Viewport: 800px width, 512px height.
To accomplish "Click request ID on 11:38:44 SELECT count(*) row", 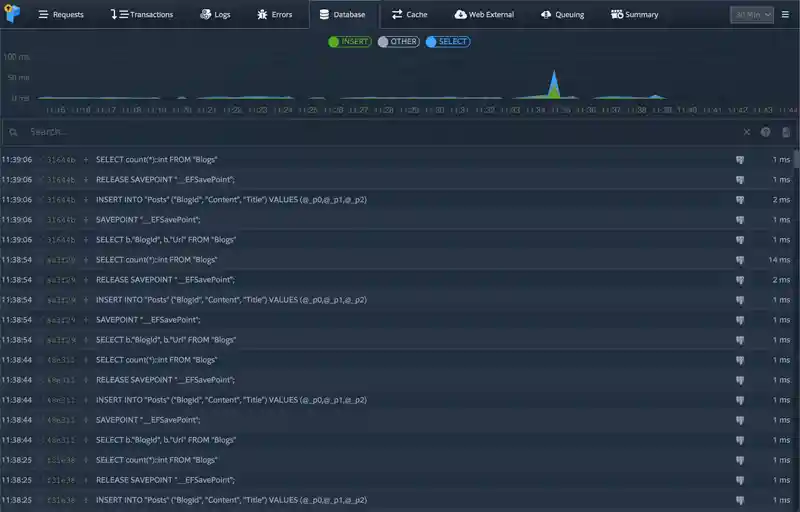I will pos(61,360).
